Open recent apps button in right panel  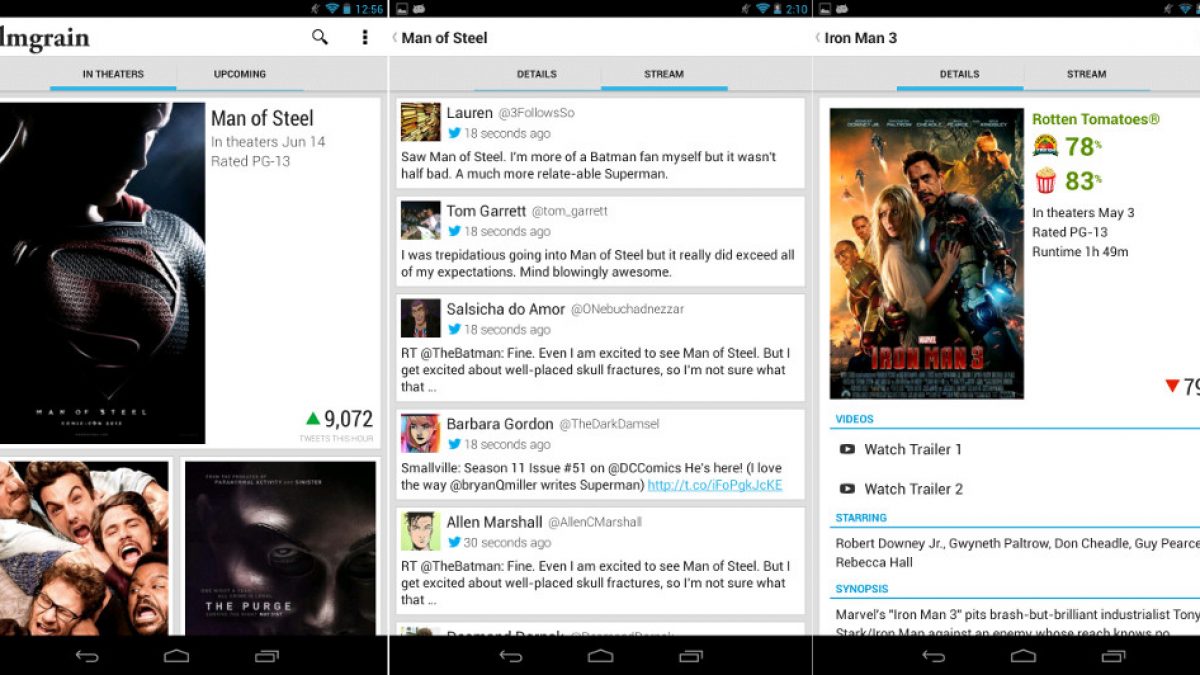pos(1114,656)
